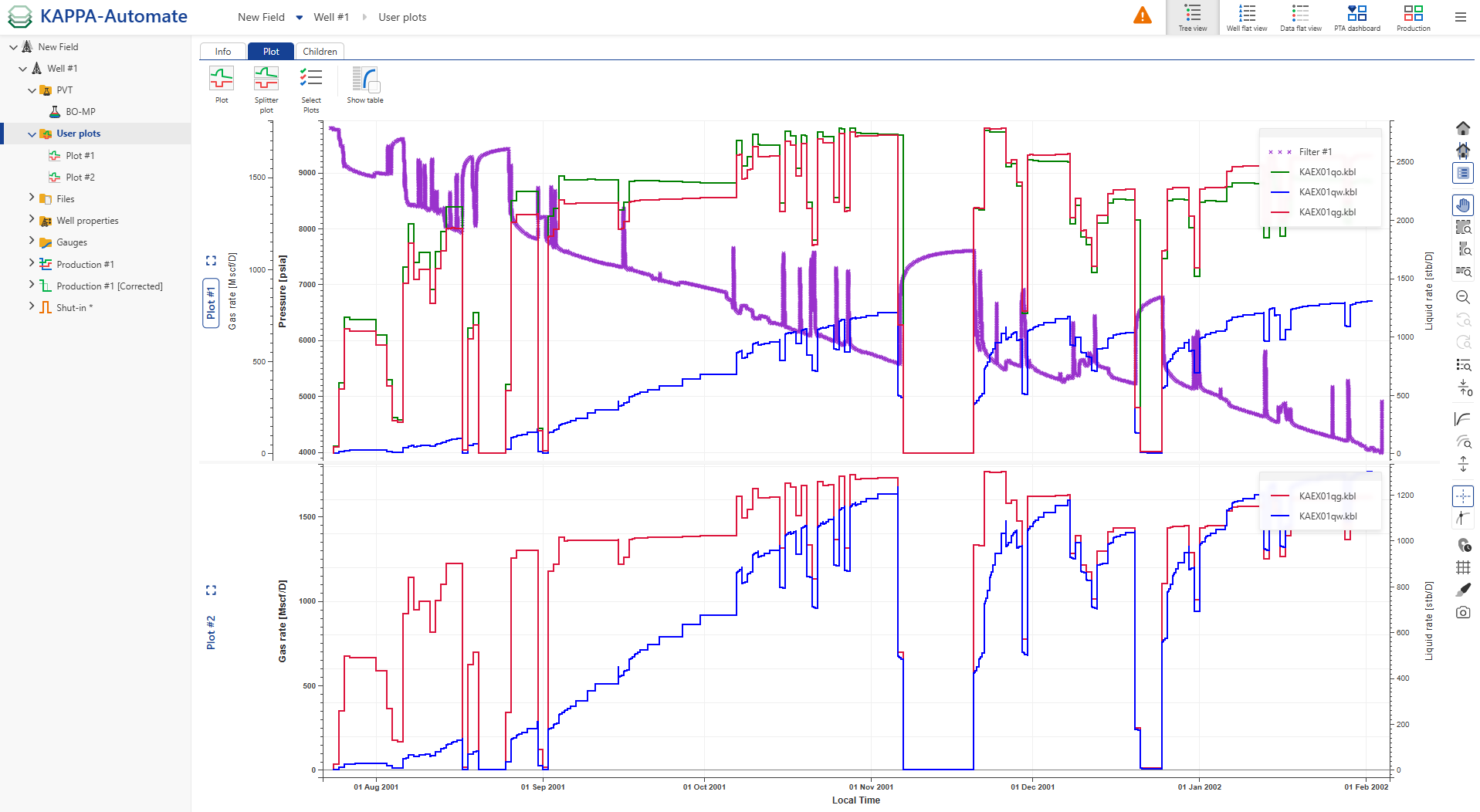Click Well #1 in the breadcrumb
The width and height of the screenshot is (1480, 812).
331,17
